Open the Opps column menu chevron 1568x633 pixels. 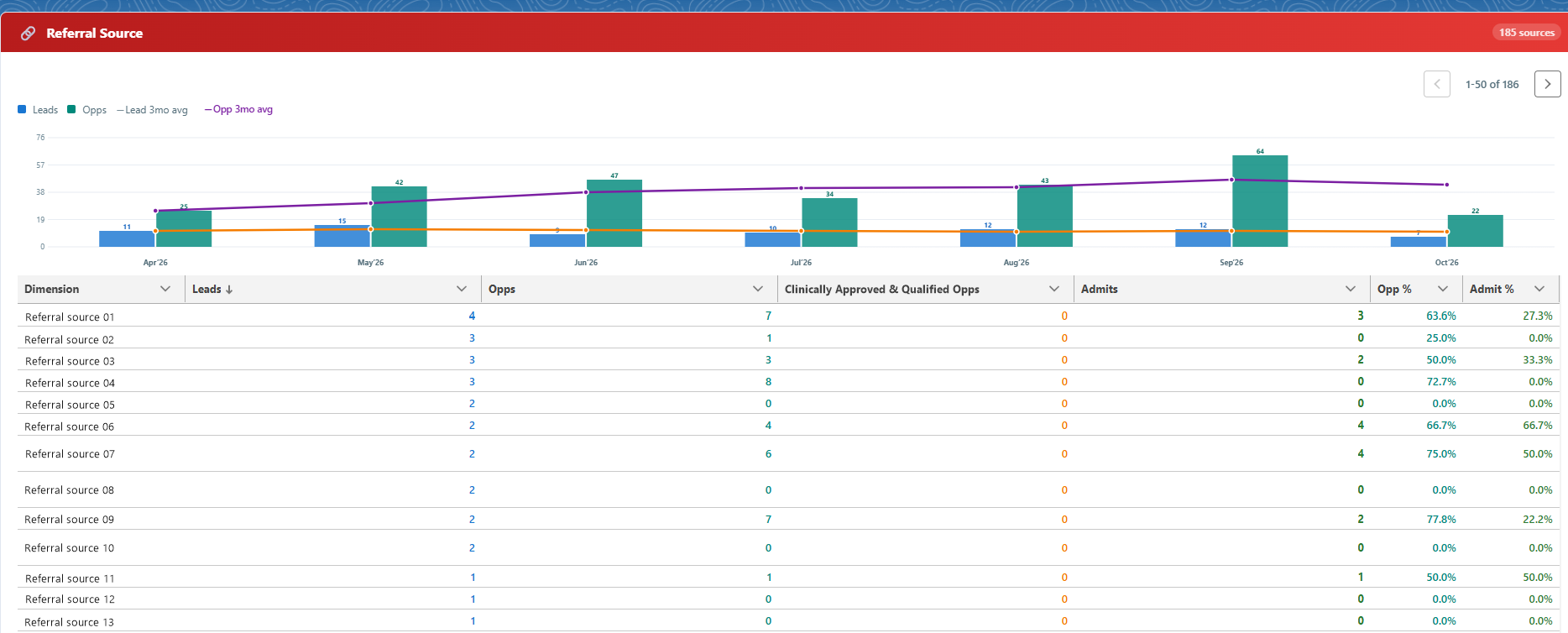(x=758, y=289)
